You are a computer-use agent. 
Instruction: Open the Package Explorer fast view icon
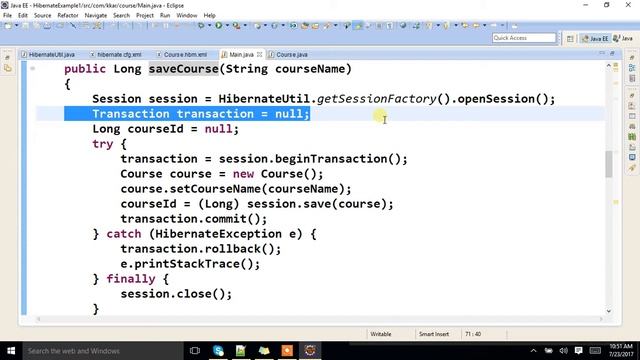(8, 68)
